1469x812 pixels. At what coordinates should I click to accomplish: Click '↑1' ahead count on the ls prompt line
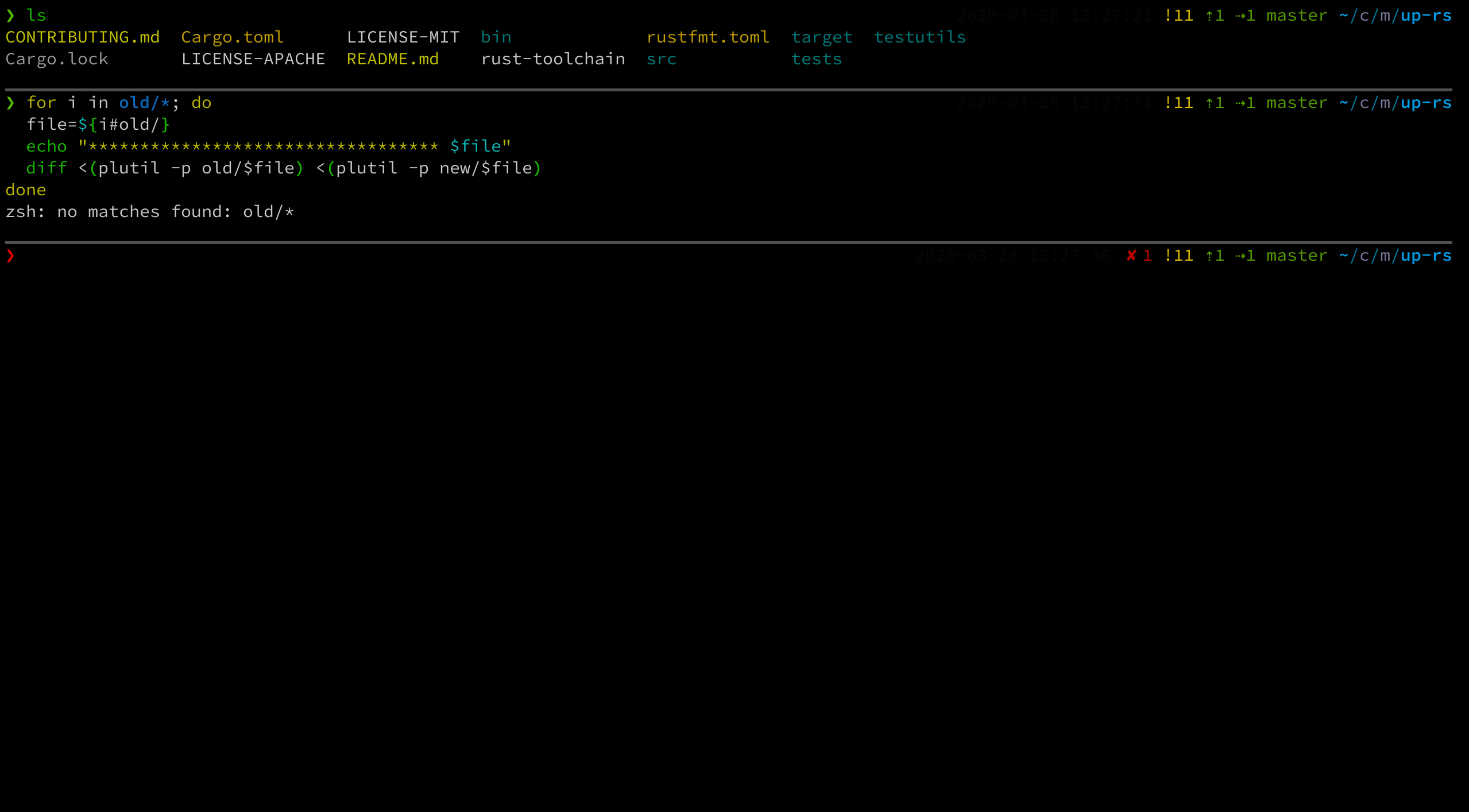tap(1215, 16)
